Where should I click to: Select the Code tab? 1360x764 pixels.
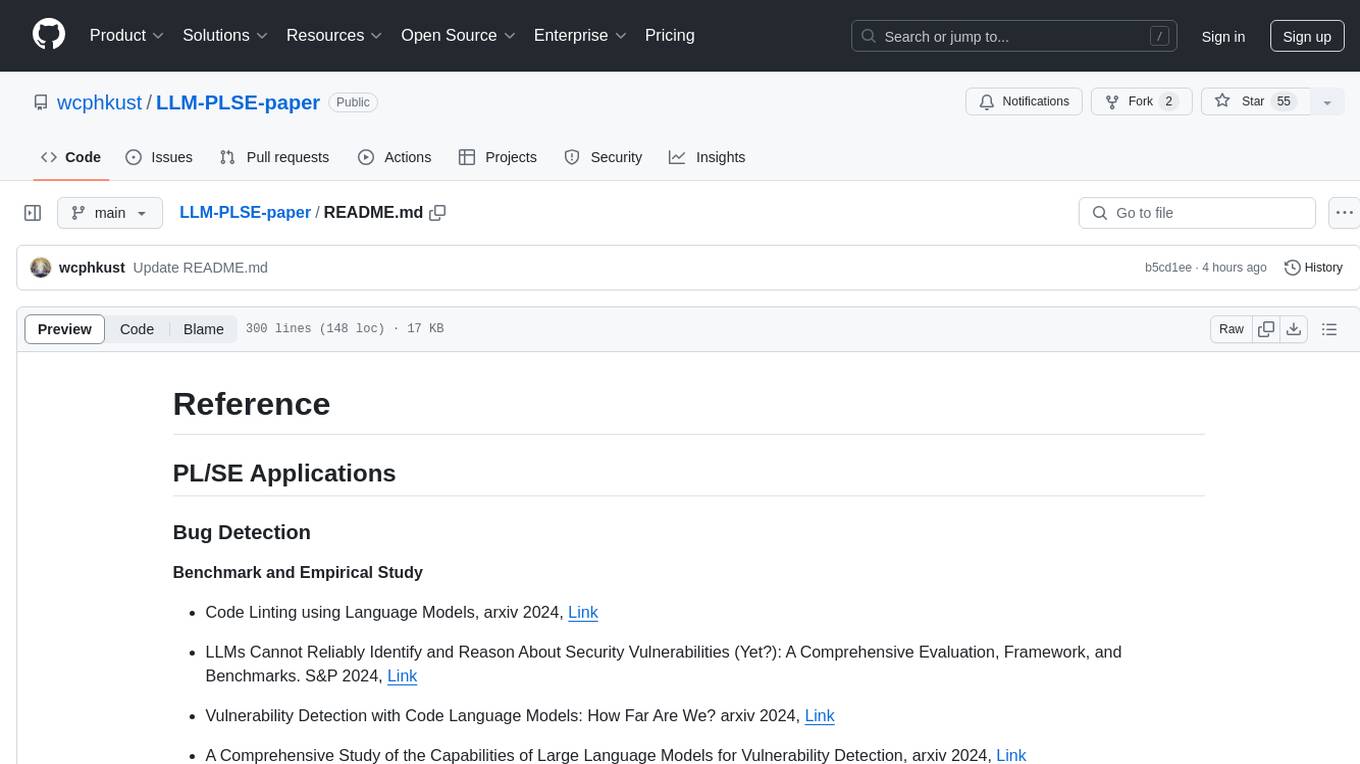(71, 157)
